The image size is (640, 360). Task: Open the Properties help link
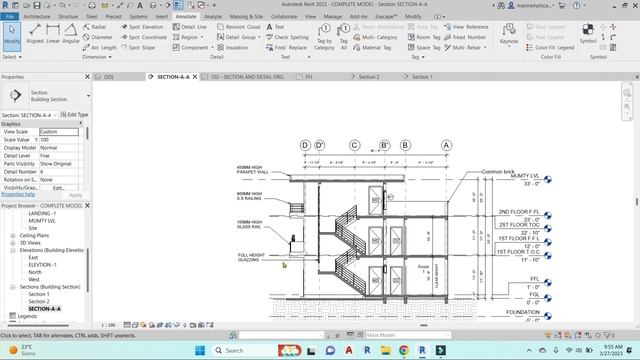click(18, 194)
